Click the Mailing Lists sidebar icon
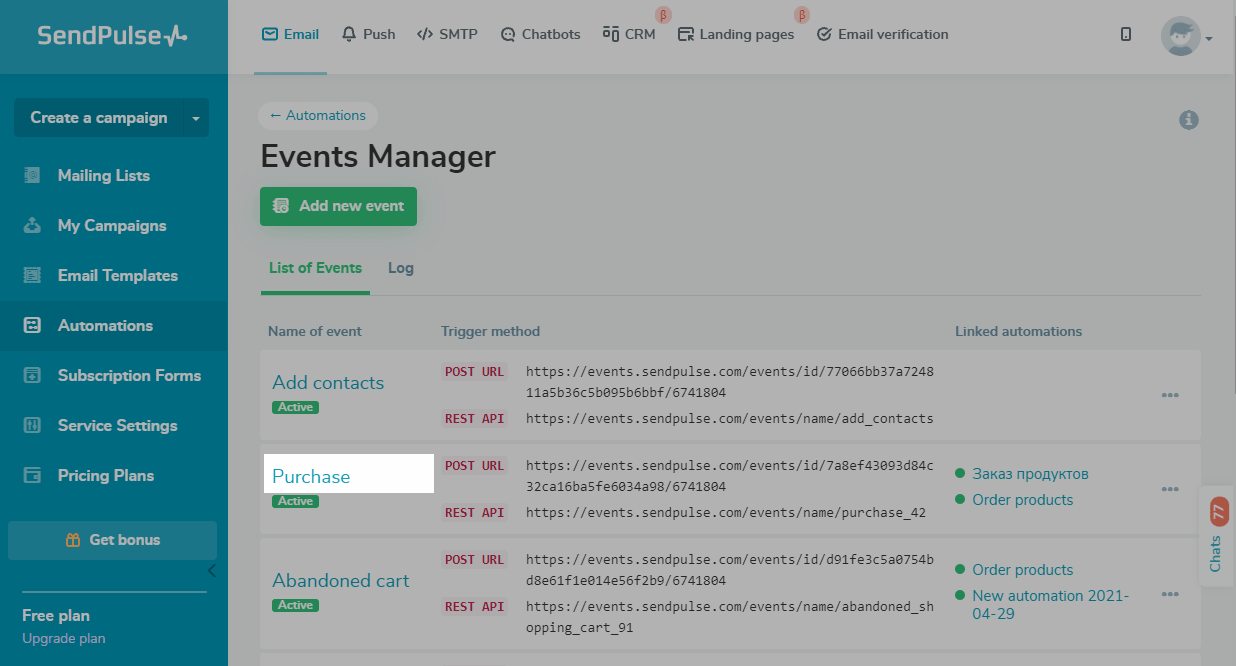 [x=33, y=175]
